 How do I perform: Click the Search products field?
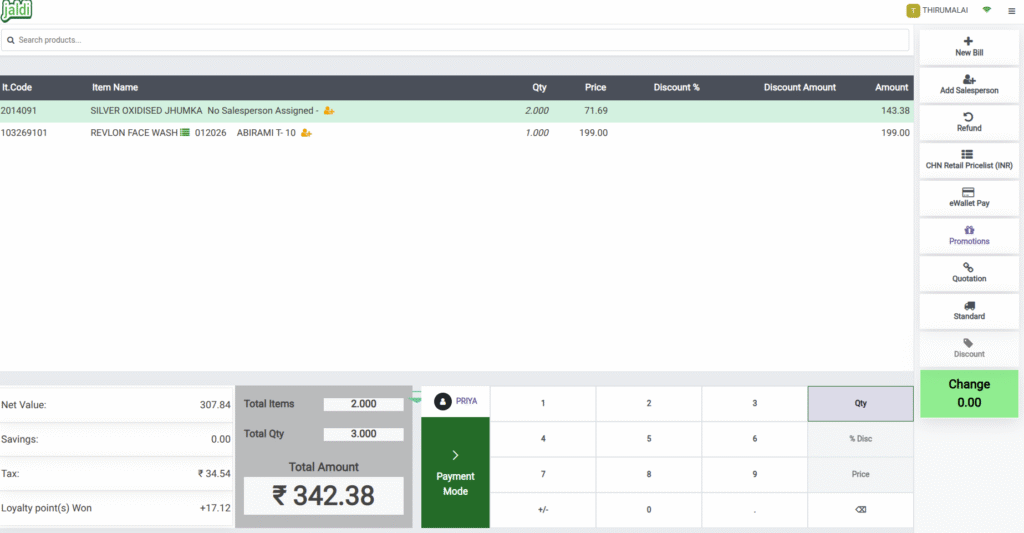pos(455,40)
